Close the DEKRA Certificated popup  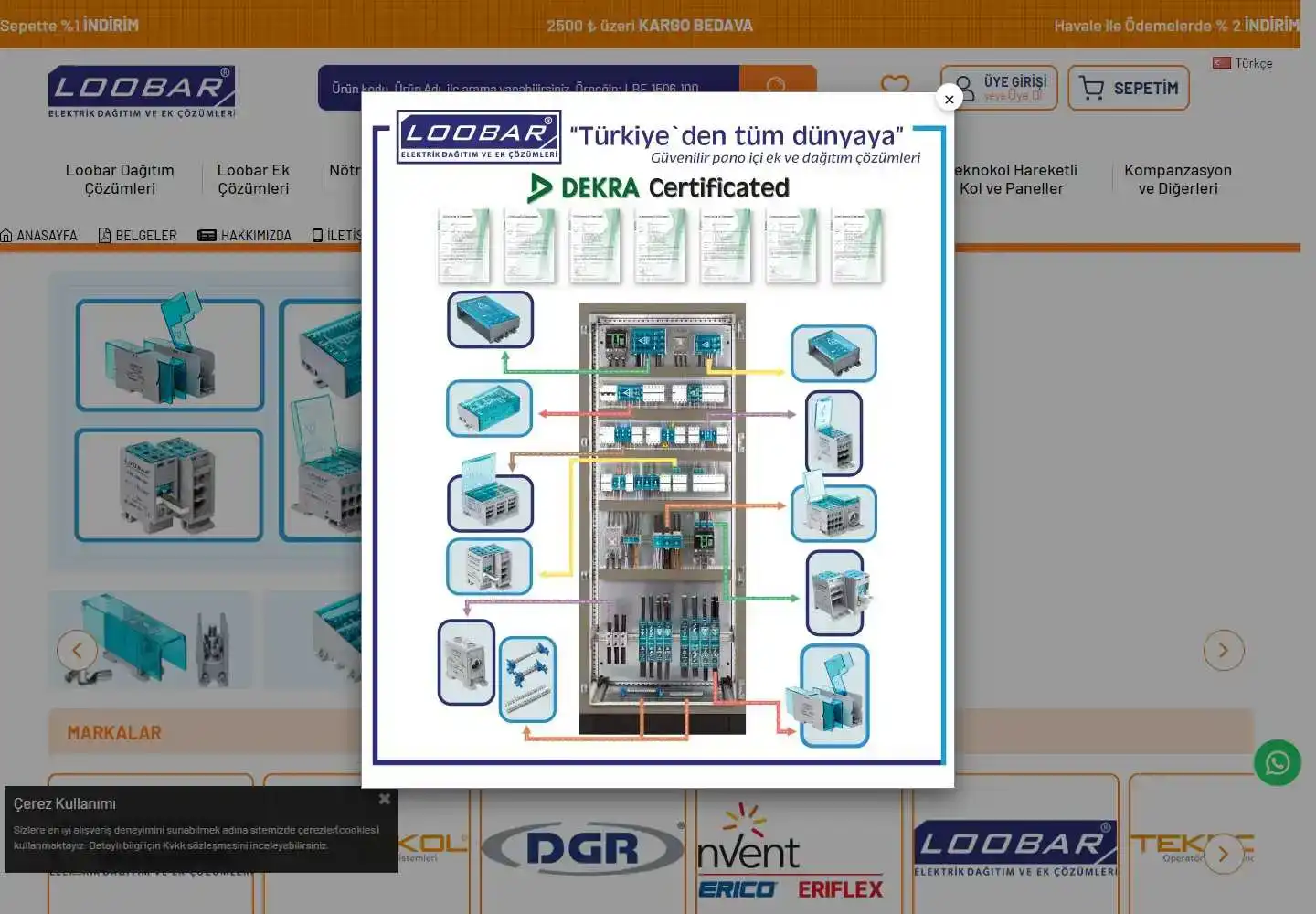point(949,99)
